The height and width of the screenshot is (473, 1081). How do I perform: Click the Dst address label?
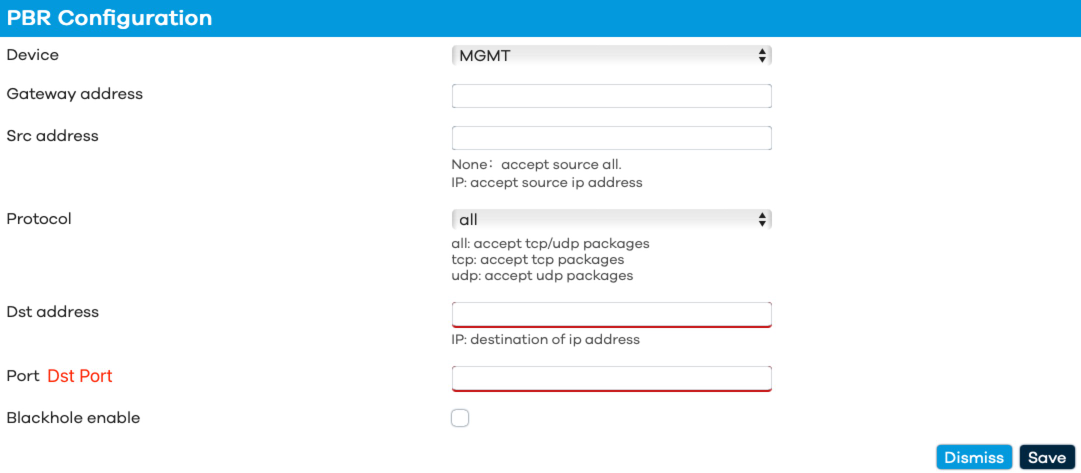(52, 312)
